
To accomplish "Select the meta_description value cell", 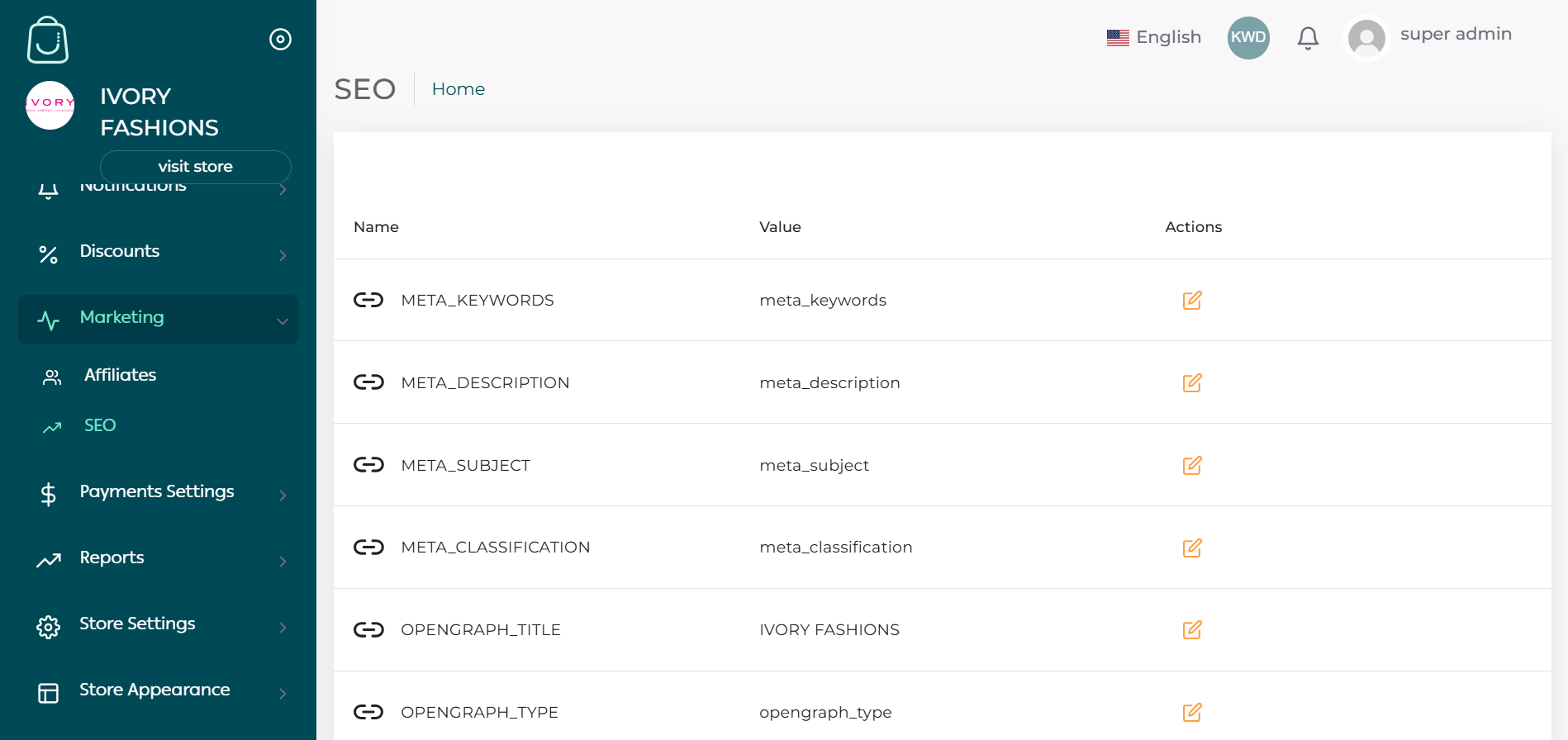I will (x=829, y=383).
